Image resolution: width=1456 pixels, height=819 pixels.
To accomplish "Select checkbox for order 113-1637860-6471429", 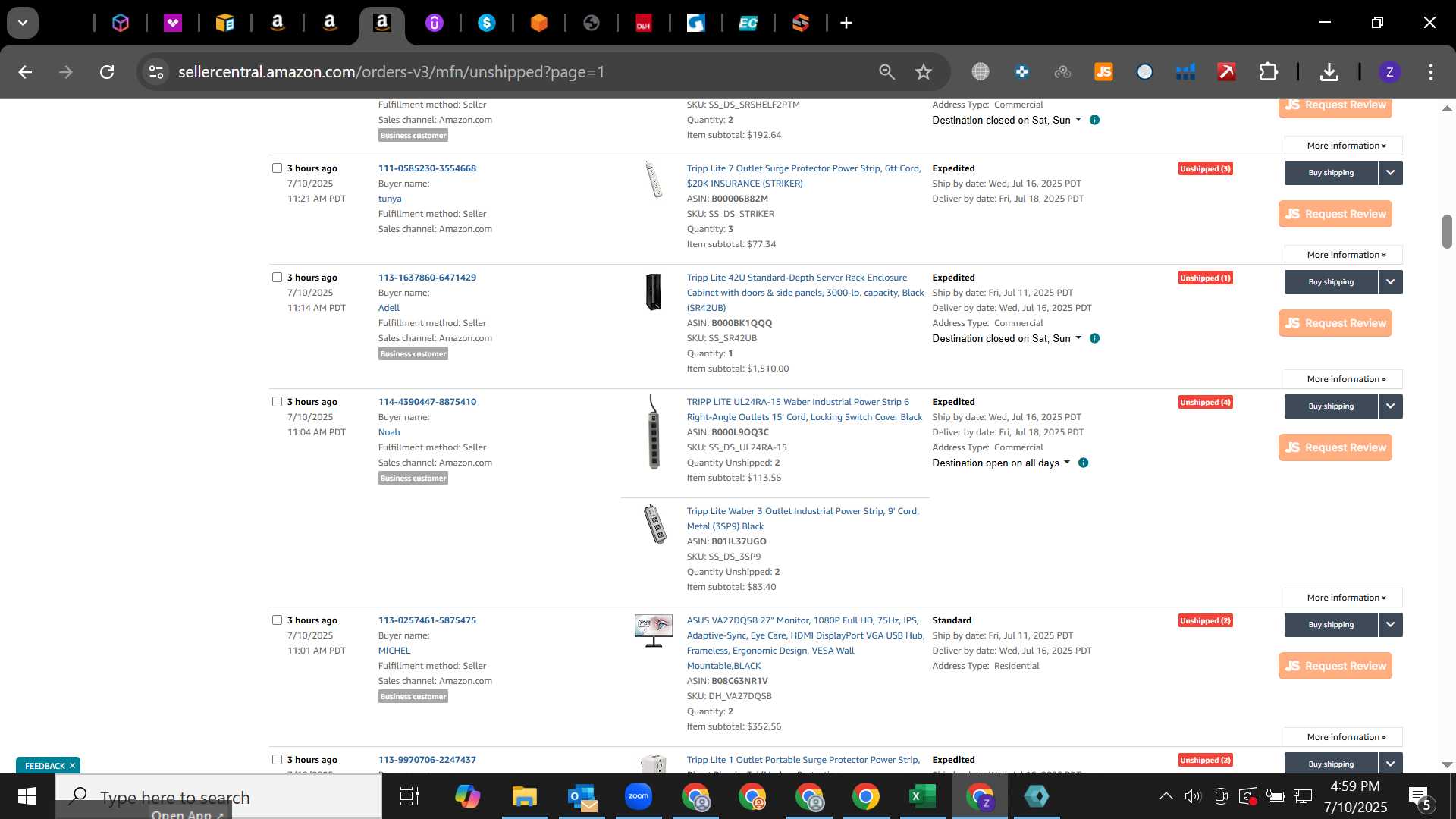I will pyautogui.click(x=277, y=278).
